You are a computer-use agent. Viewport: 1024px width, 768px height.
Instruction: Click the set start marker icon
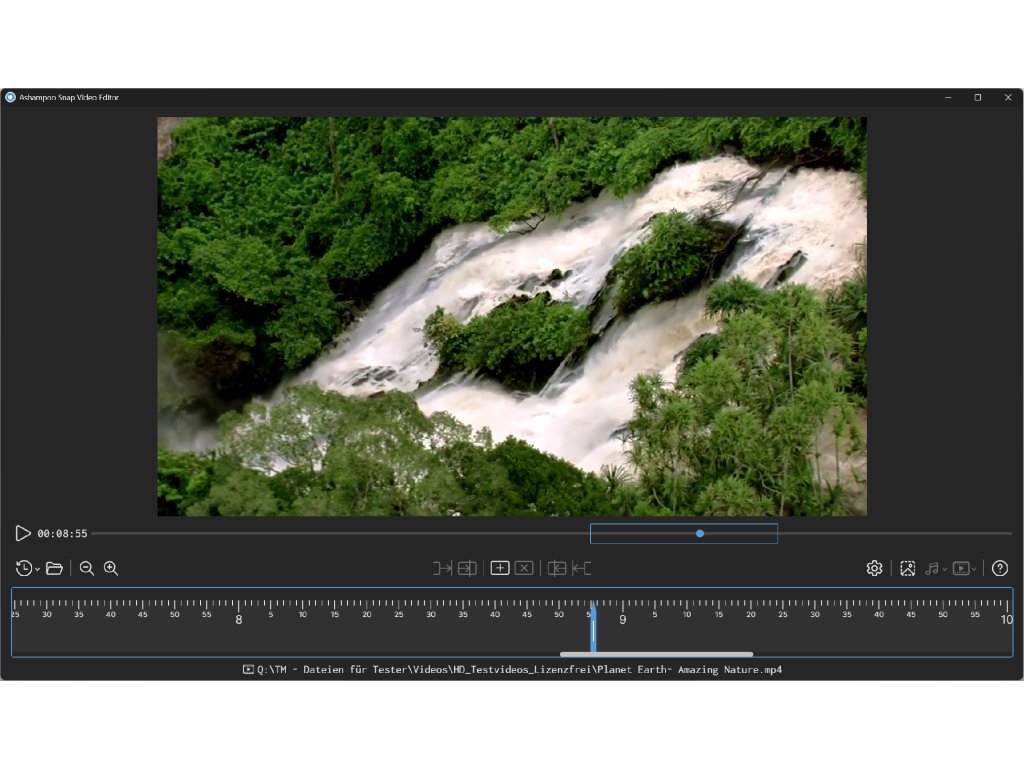point(442,568)
